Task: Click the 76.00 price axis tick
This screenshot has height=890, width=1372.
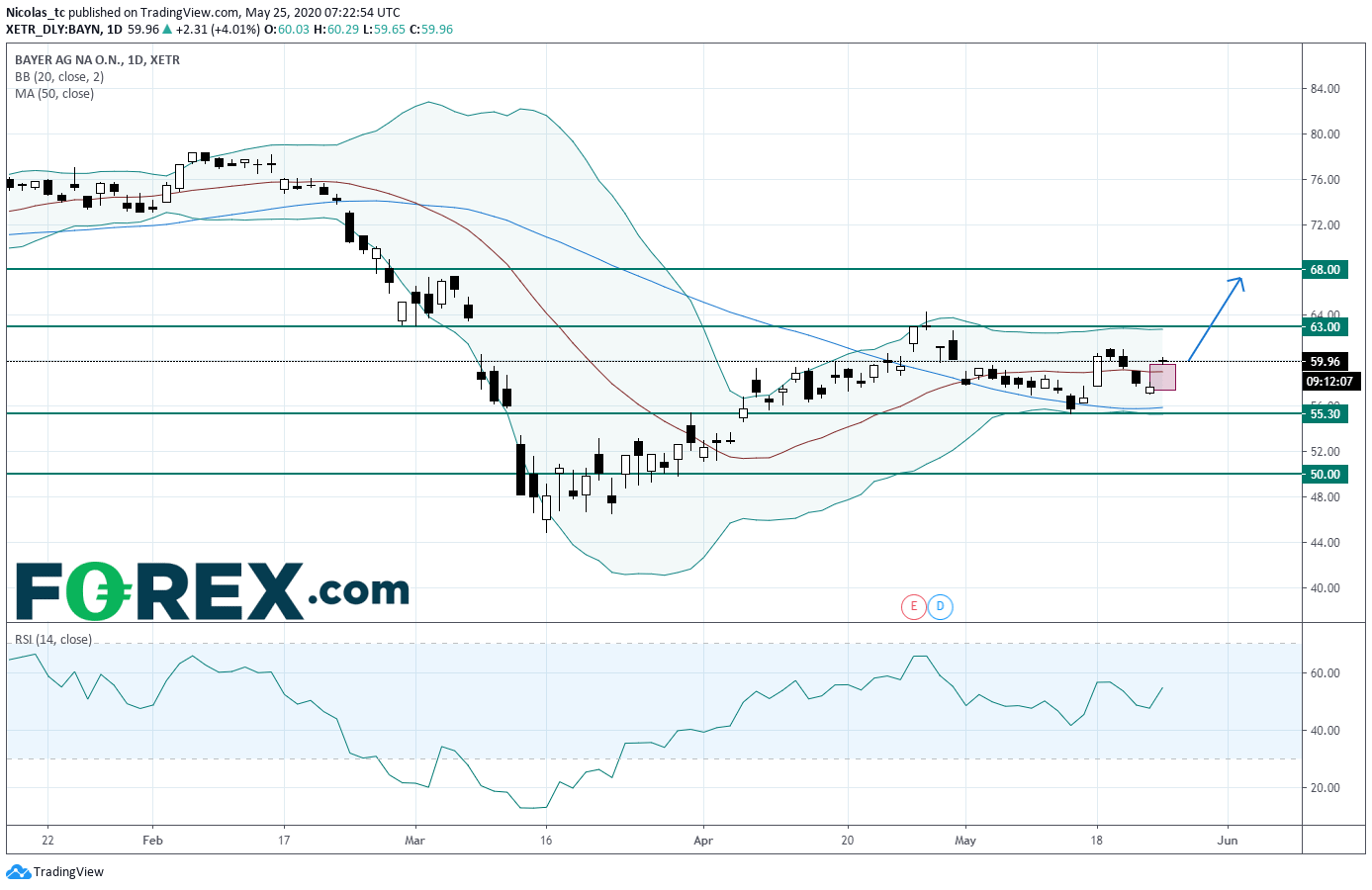Action: click(1325, 180)
